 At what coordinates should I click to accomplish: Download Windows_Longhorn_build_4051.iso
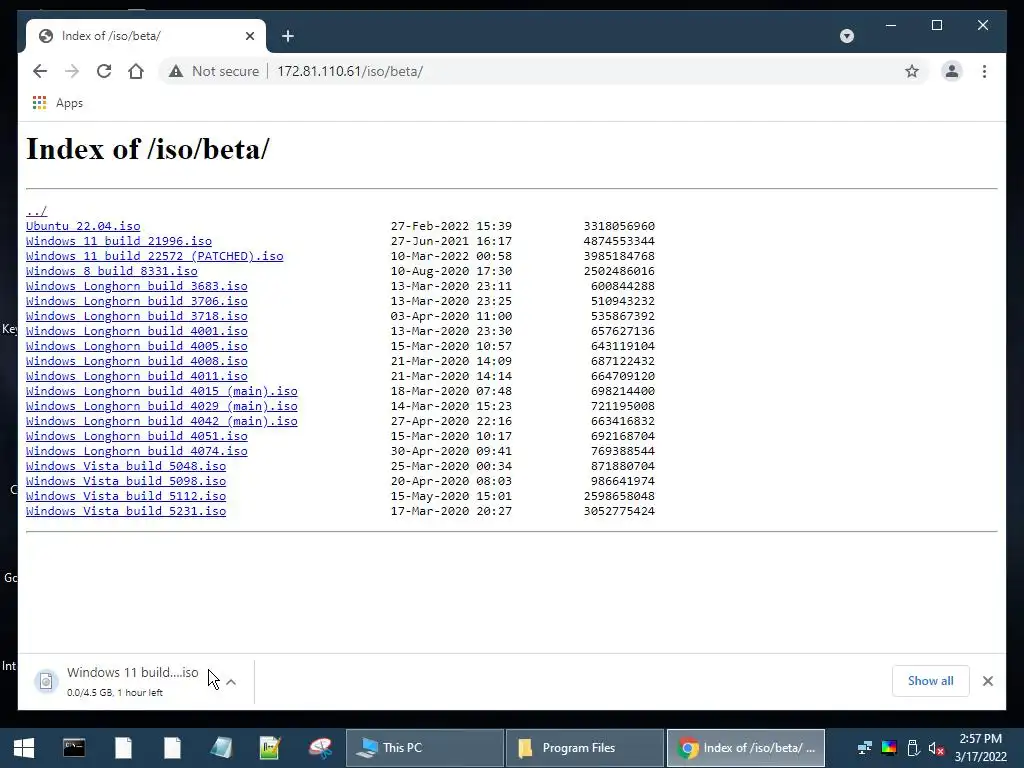point(136,436)
